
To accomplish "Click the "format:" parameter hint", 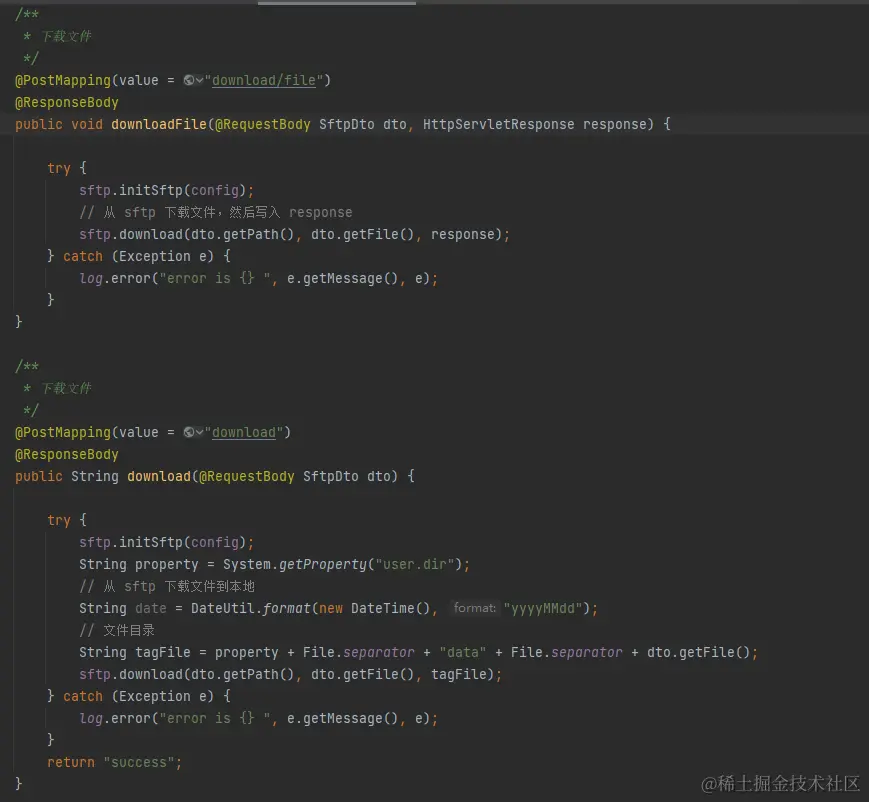I will pos(475,608).
